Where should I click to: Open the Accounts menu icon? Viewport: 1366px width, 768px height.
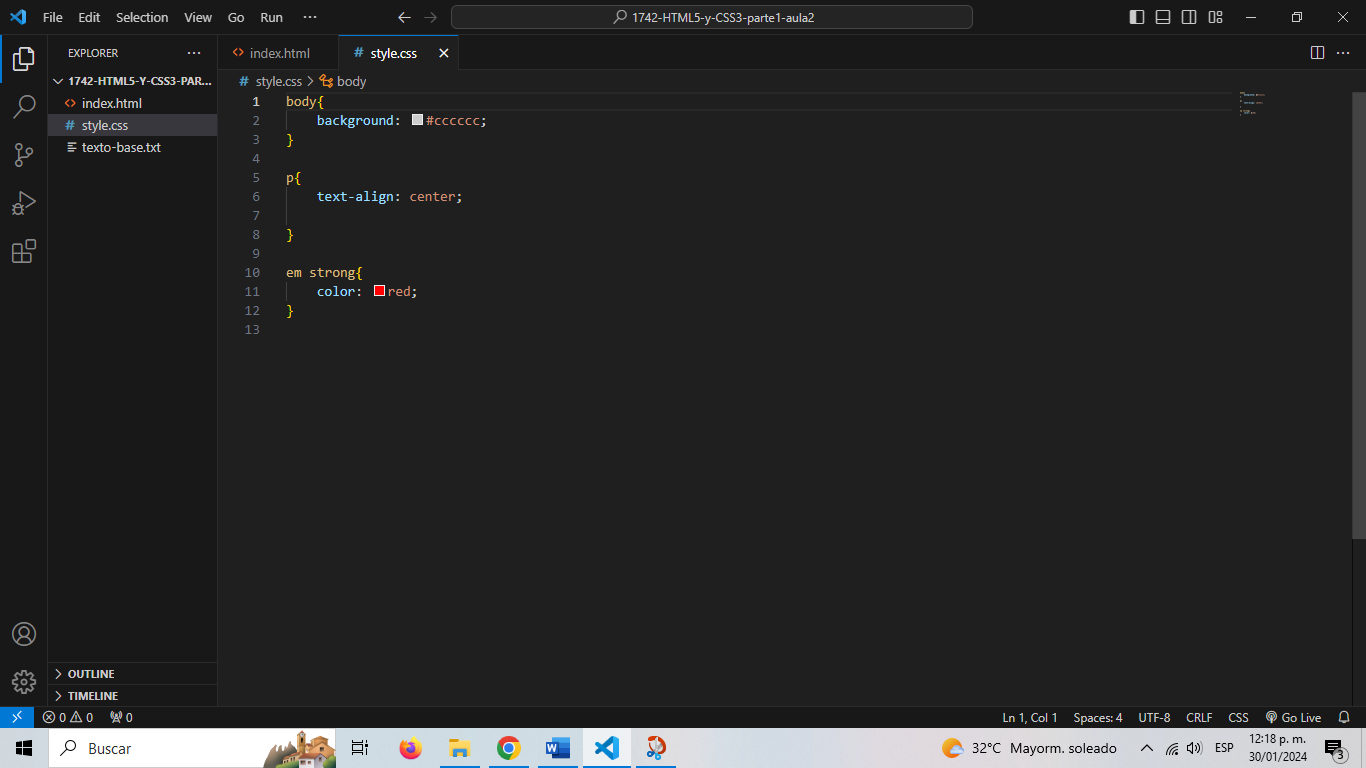tap(24, 634)
